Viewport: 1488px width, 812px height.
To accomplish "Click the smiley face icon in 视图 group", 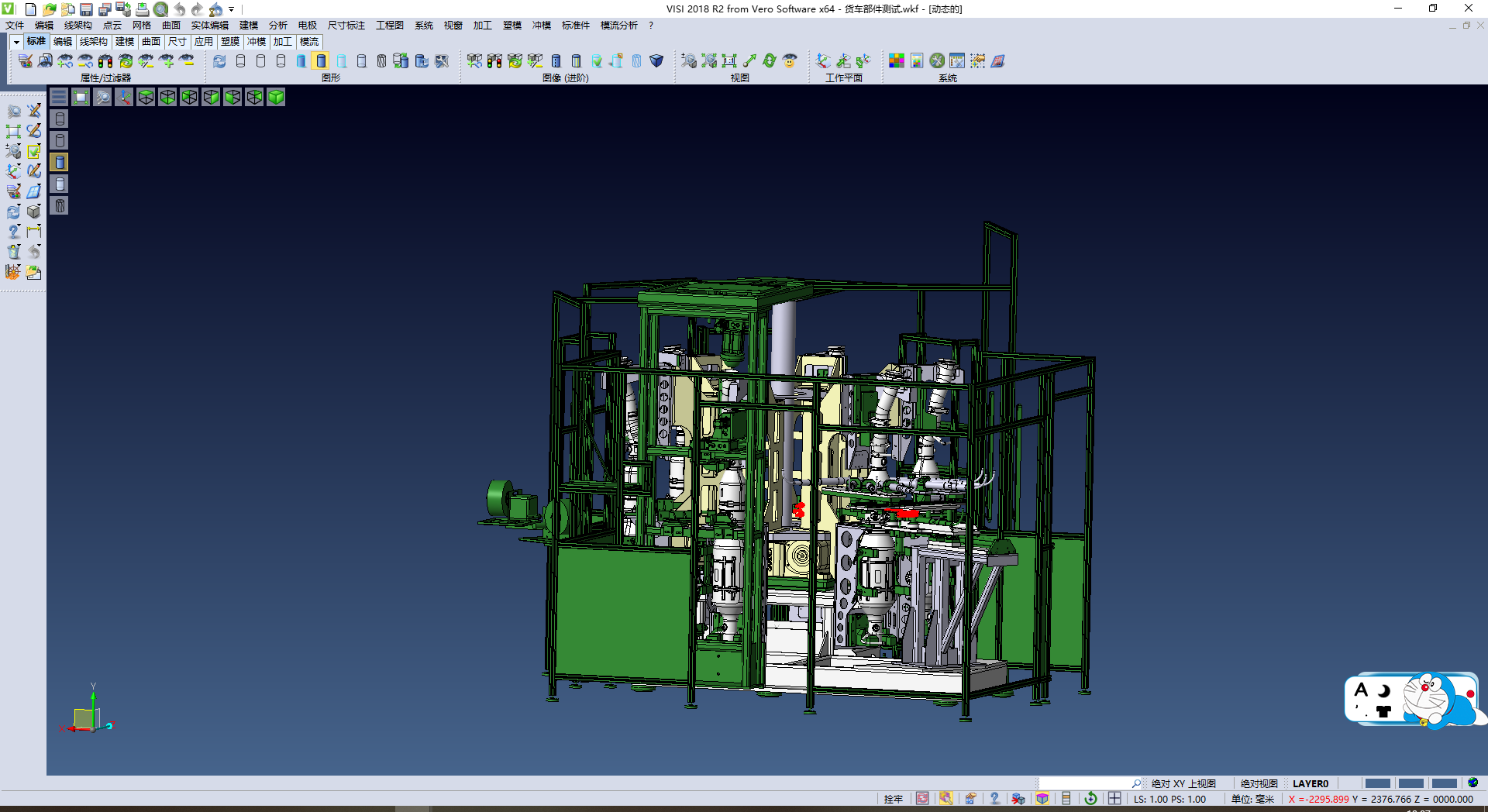I will pos(790,61).
